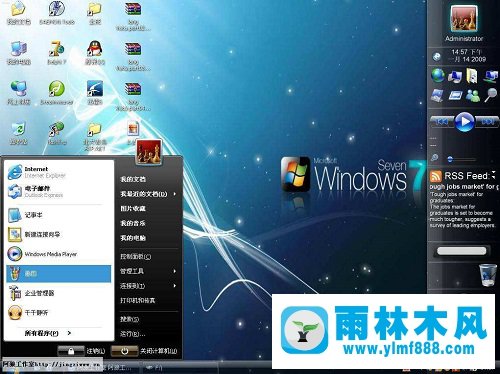Click the magnifier icon in sidebar launcher
500x374 pixels.
point(490,95)
